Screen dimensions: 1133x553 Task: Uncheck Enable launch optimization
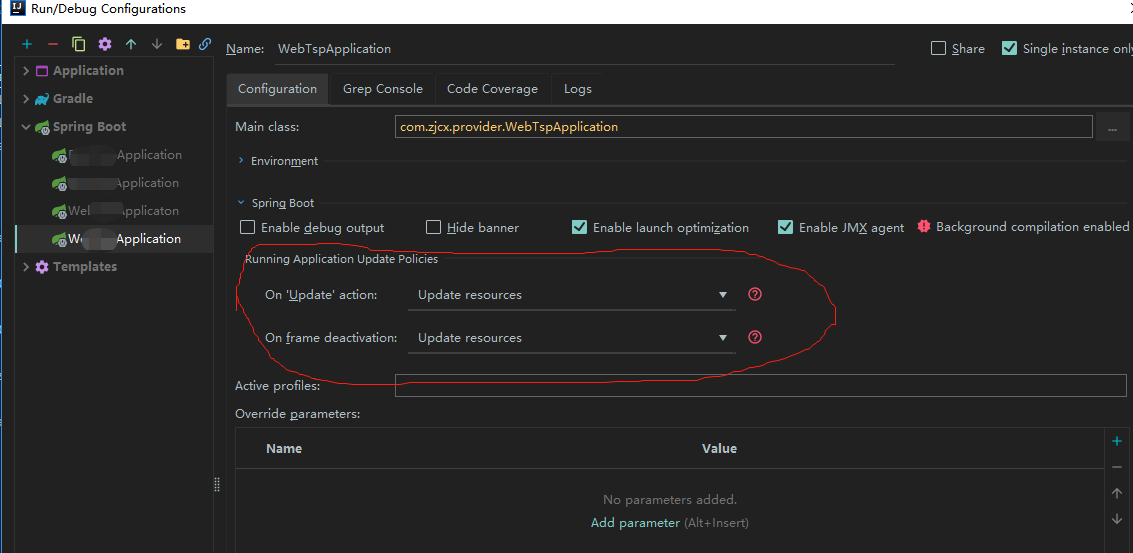[579, 228]
